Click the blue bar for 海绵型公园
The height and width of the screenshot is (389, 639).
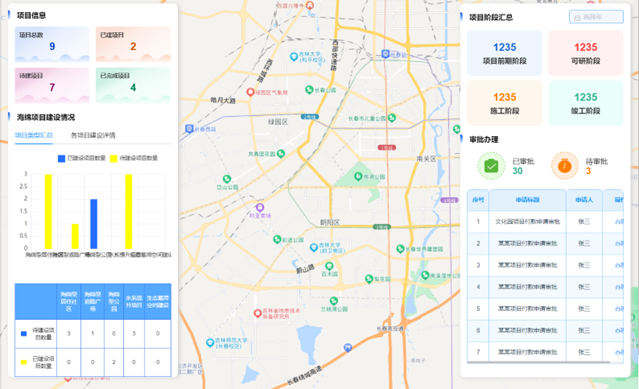click(94, 224)
